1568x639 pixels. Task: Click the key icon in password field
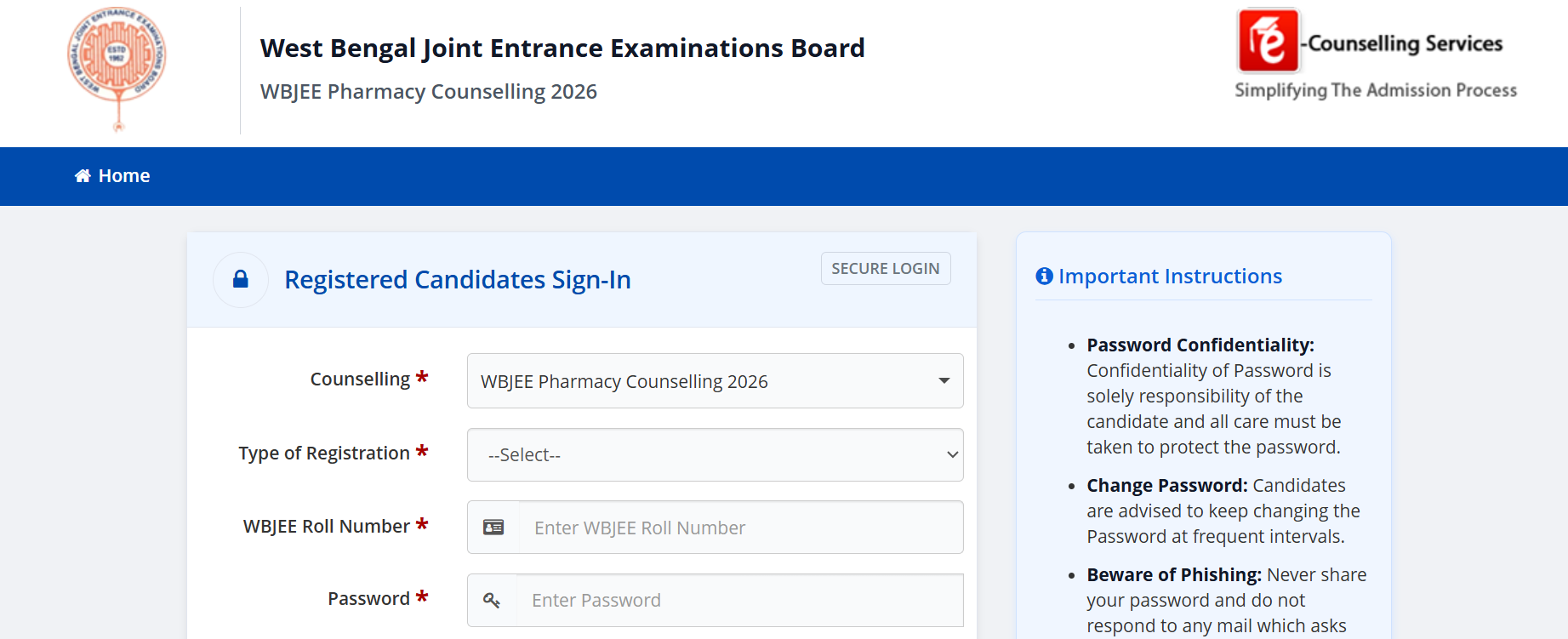click(492, 601)
